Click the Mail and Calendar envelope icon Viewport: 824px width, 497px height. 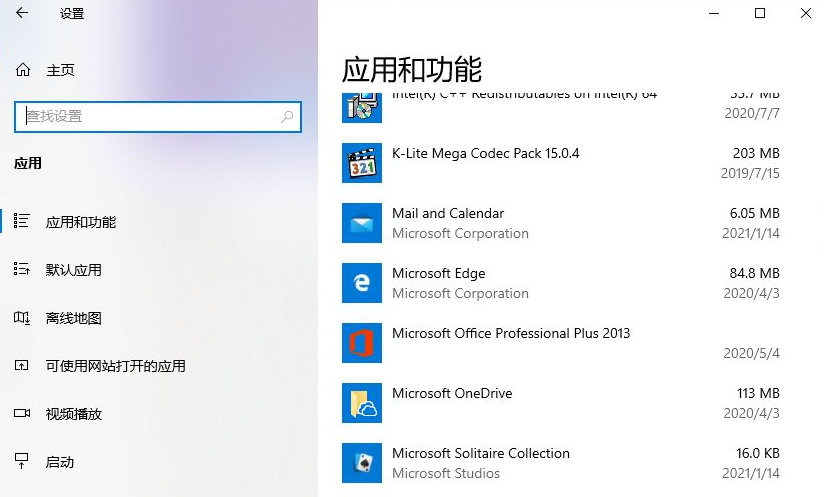pos(361,223)
